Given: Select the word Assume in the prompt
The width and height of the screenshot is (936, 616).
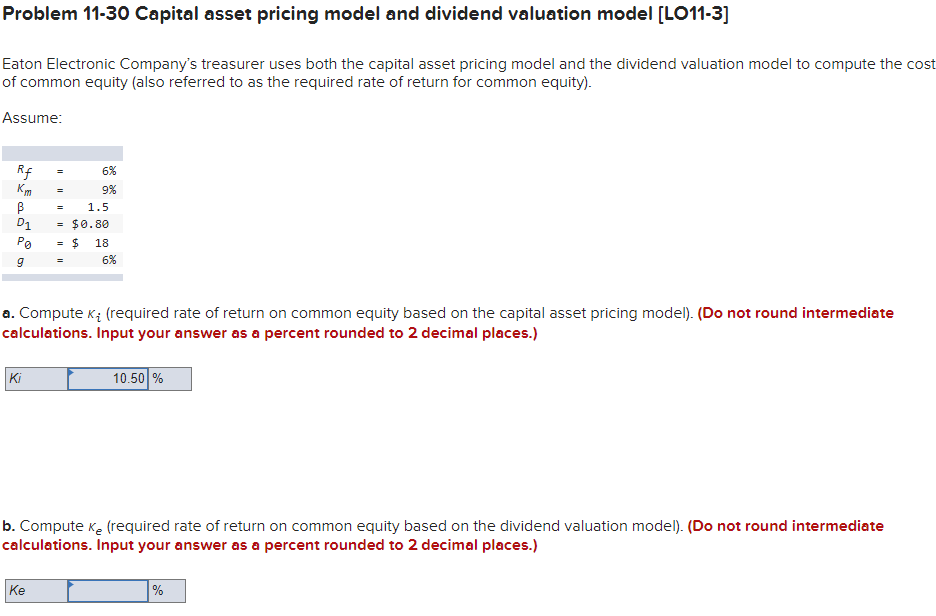Looking at the screenshot, I should (26, 117).
